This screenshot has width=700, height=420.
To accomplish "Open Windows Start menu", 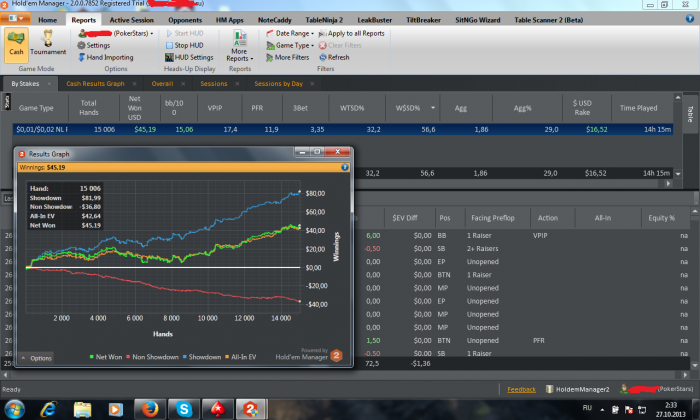I will click(14, 409).
